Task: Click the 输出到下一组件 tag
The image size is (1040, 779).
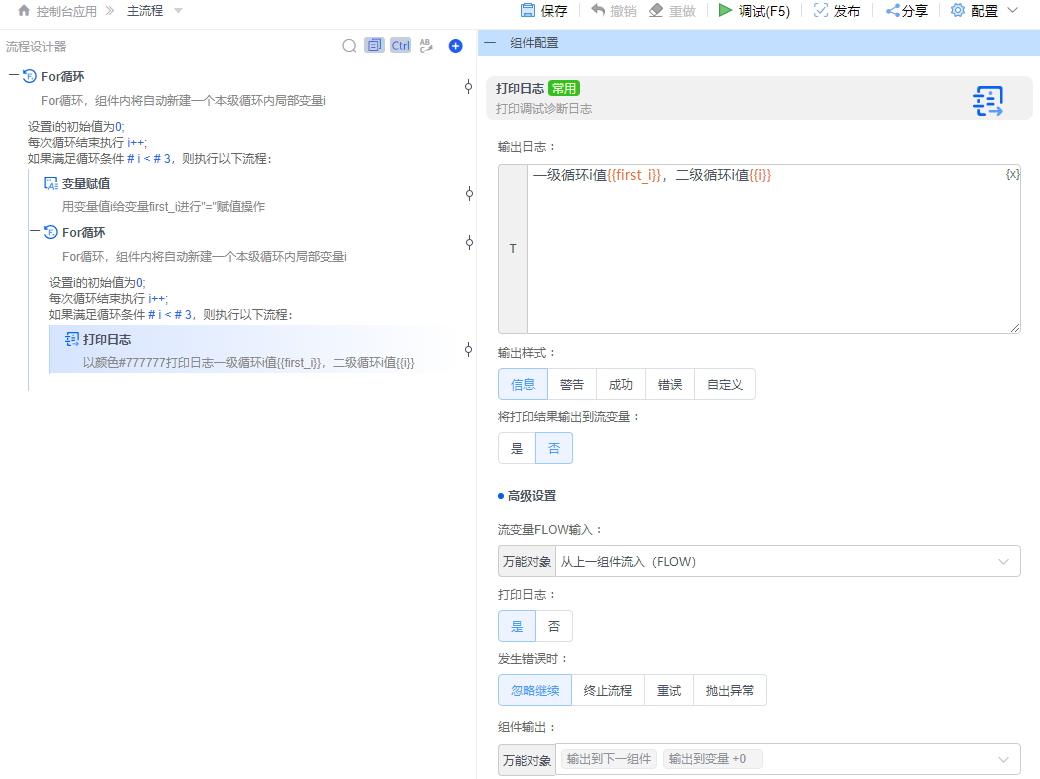Action: pos(609,758)
